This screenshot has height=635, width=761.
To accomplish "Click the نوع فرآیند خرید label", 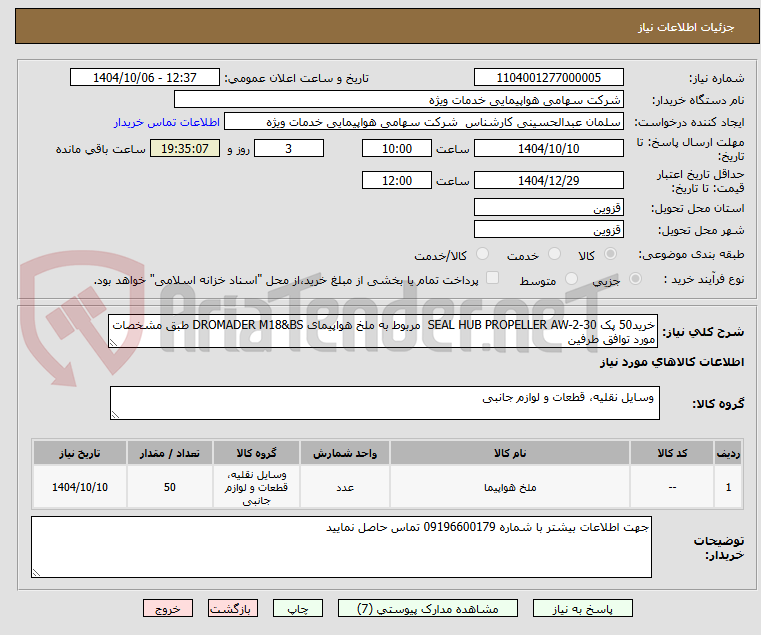I will [704, 279].
